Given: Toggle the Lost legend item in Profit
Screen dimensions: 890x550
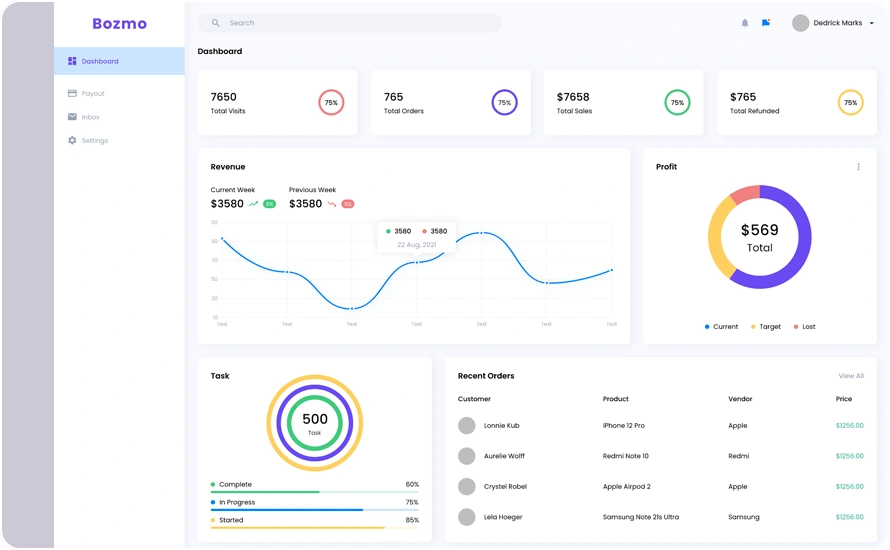Looking at the screenshot, I should [804, 327].
